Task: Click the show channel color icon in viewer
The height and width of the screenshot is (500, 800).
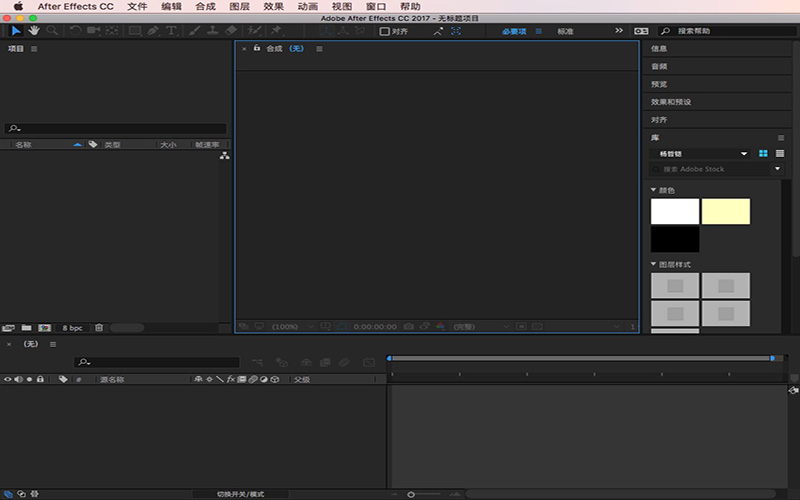Action: click(440, 326)
